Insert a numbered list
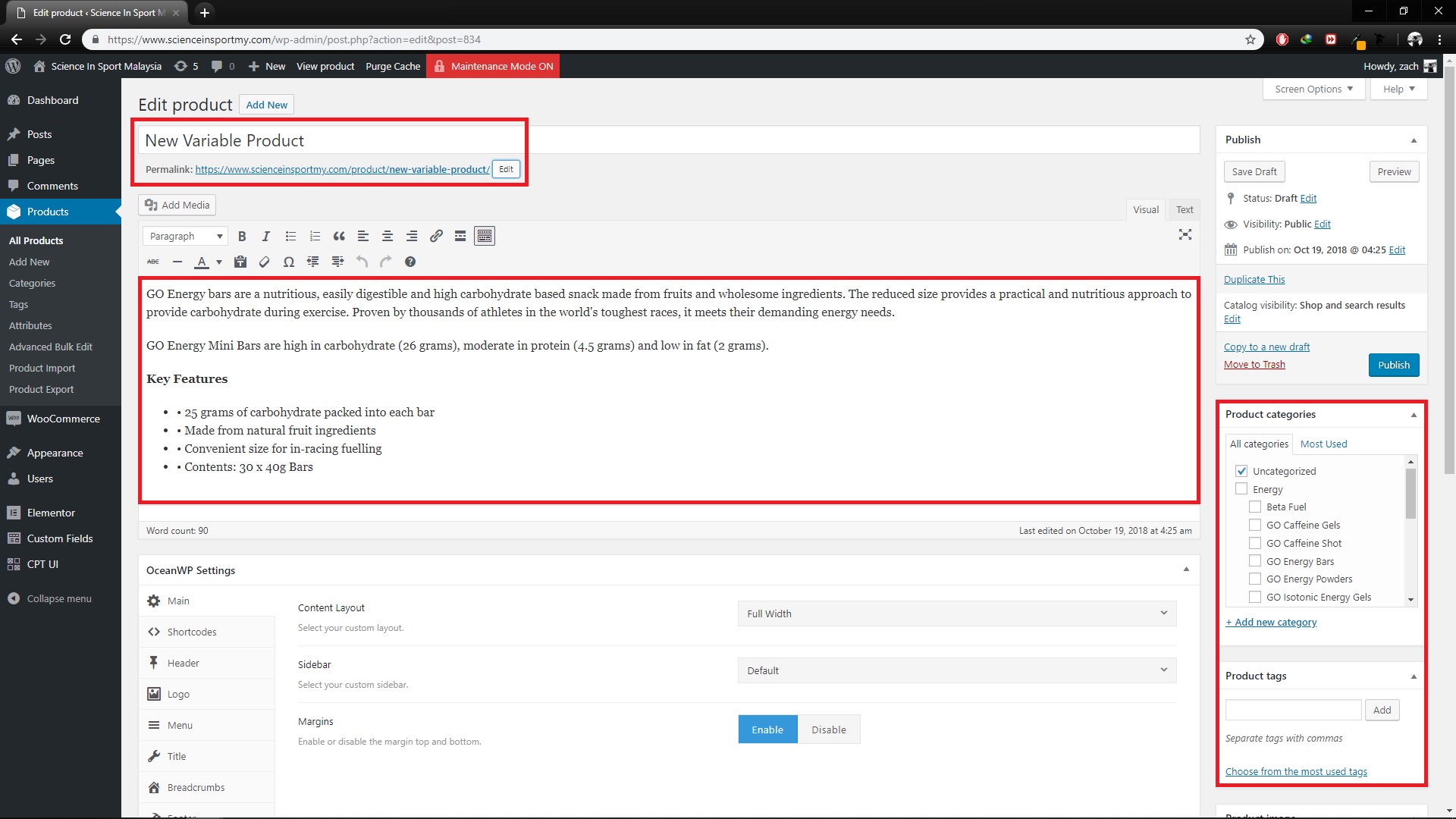Screen dimensions: 1456x819 (x=315, y=237)
